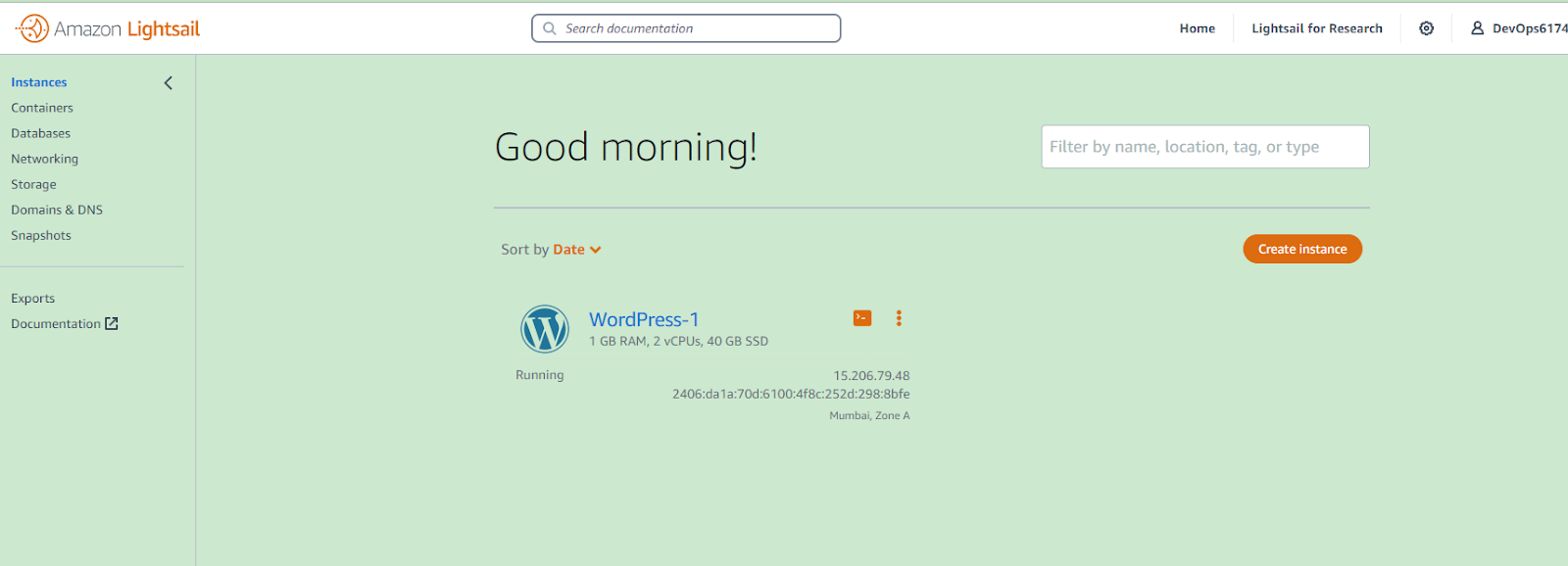Open the DevOps6174 user account menu
This screenshot has height=566, width=1568.
click(x=1519, y=28)
